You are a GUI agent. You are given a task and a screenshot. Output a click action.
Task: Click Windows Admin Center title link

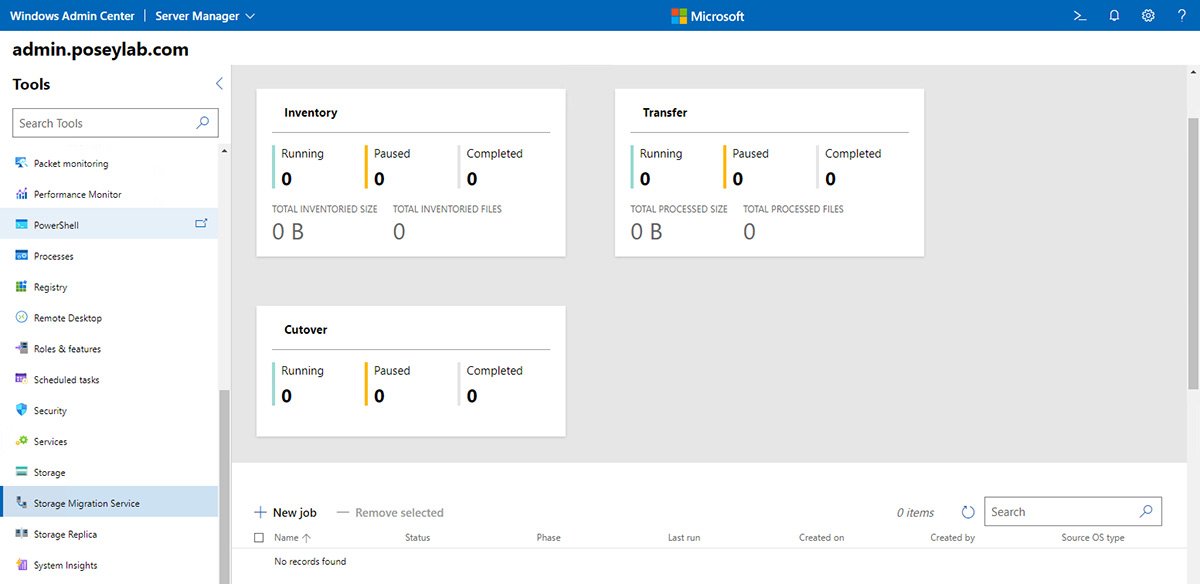[72, 16]
